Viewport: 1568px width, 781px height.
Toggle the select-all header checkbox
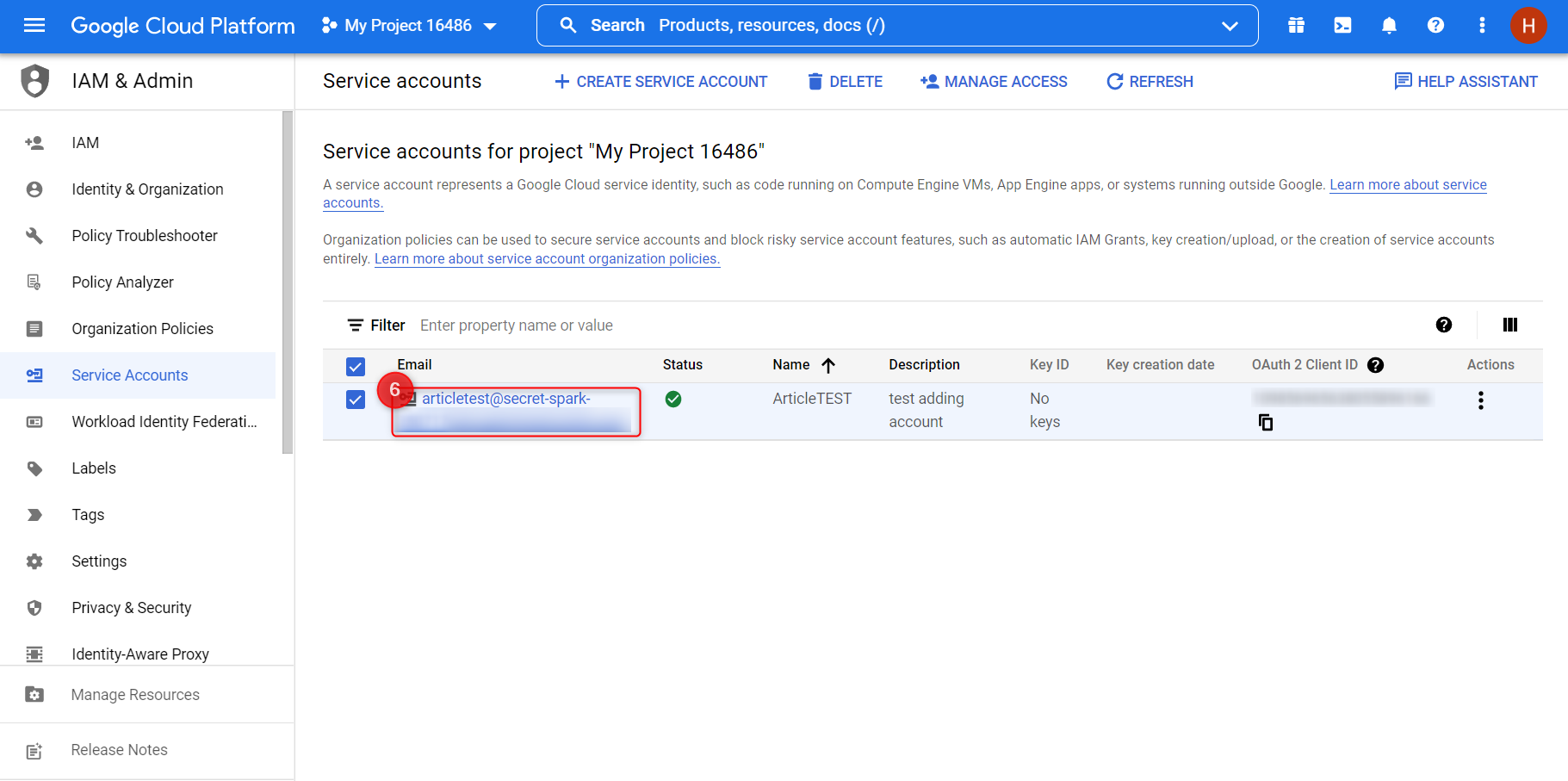(x=356, y=366)
